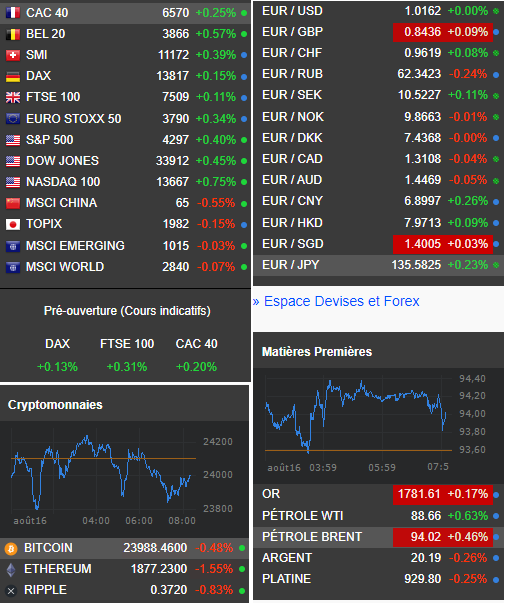This screenshot has width=506, height=603.
Task: Click the globe icon beside MSCI EMERGING
Action: (13, 246)
